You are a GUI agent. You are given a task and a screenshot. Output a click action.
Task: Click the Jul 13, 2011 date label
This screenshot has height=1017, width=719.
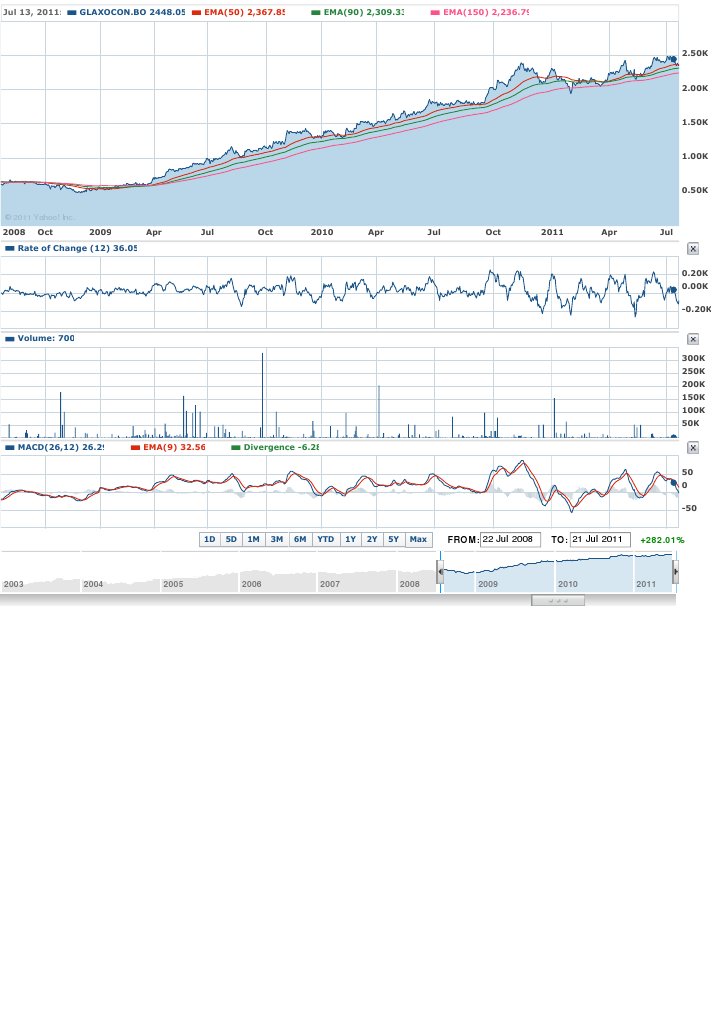32,12
